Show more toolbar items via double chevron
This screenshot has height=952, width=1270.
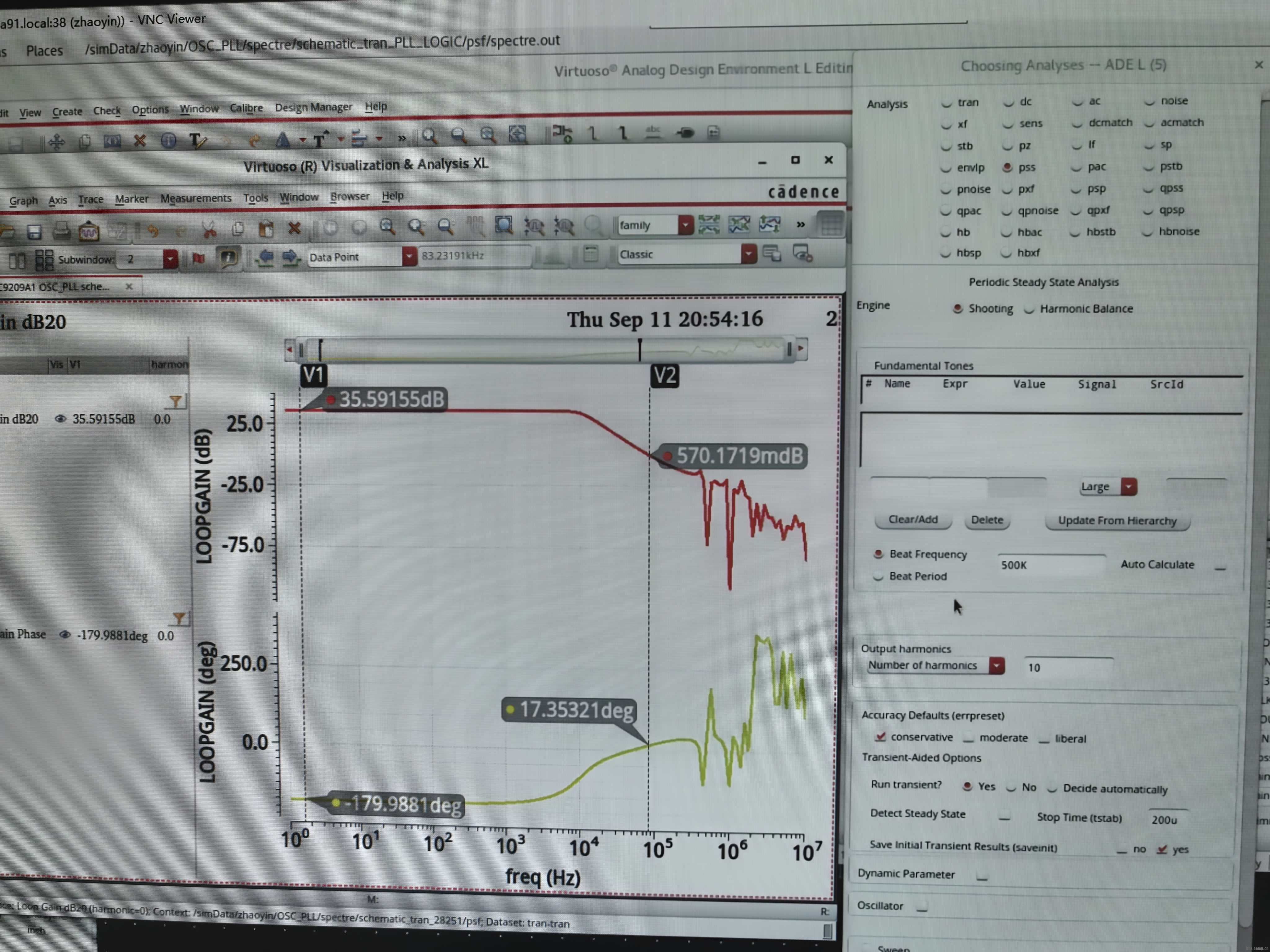tap(800, 224)
